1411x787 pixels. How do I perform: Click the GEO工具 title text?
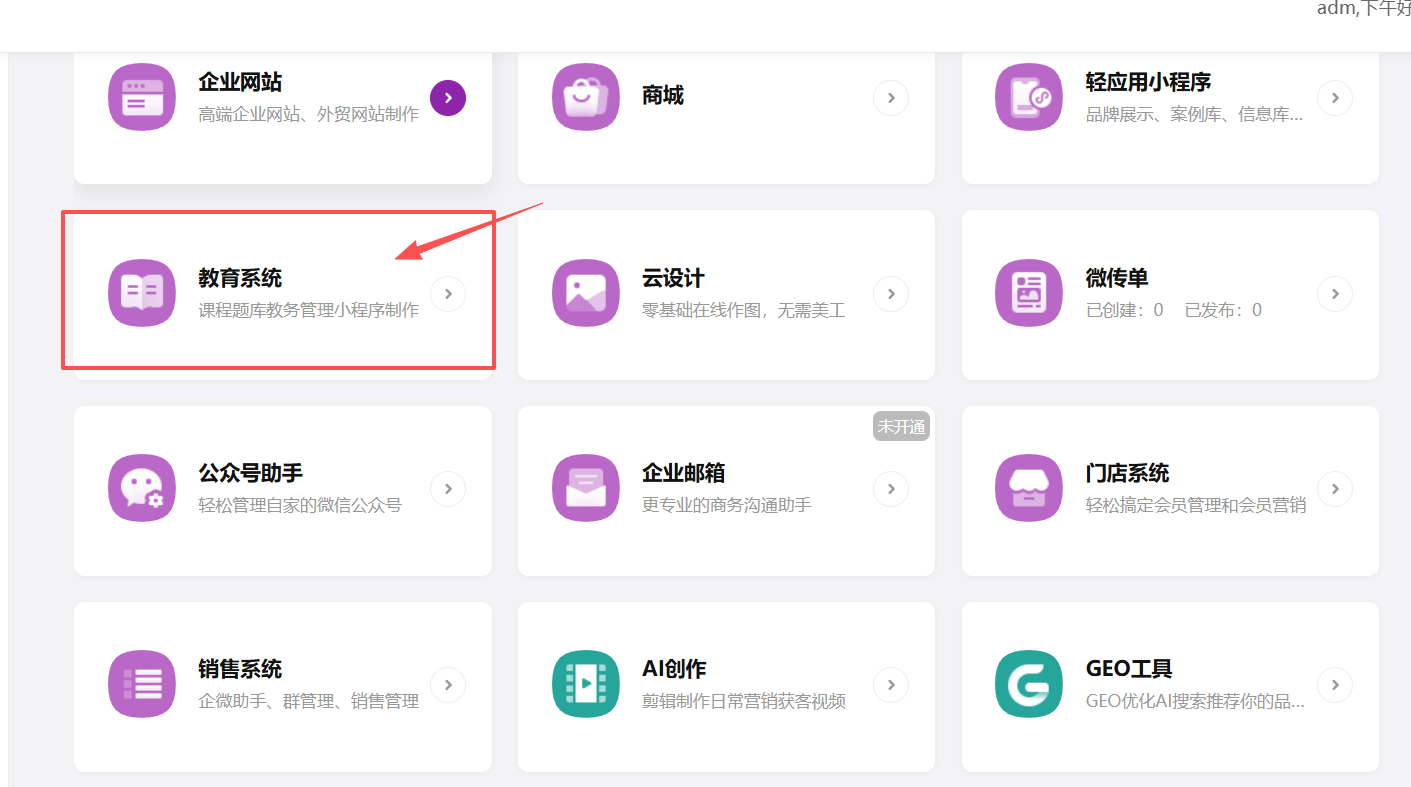click(x=1129, y=669)
